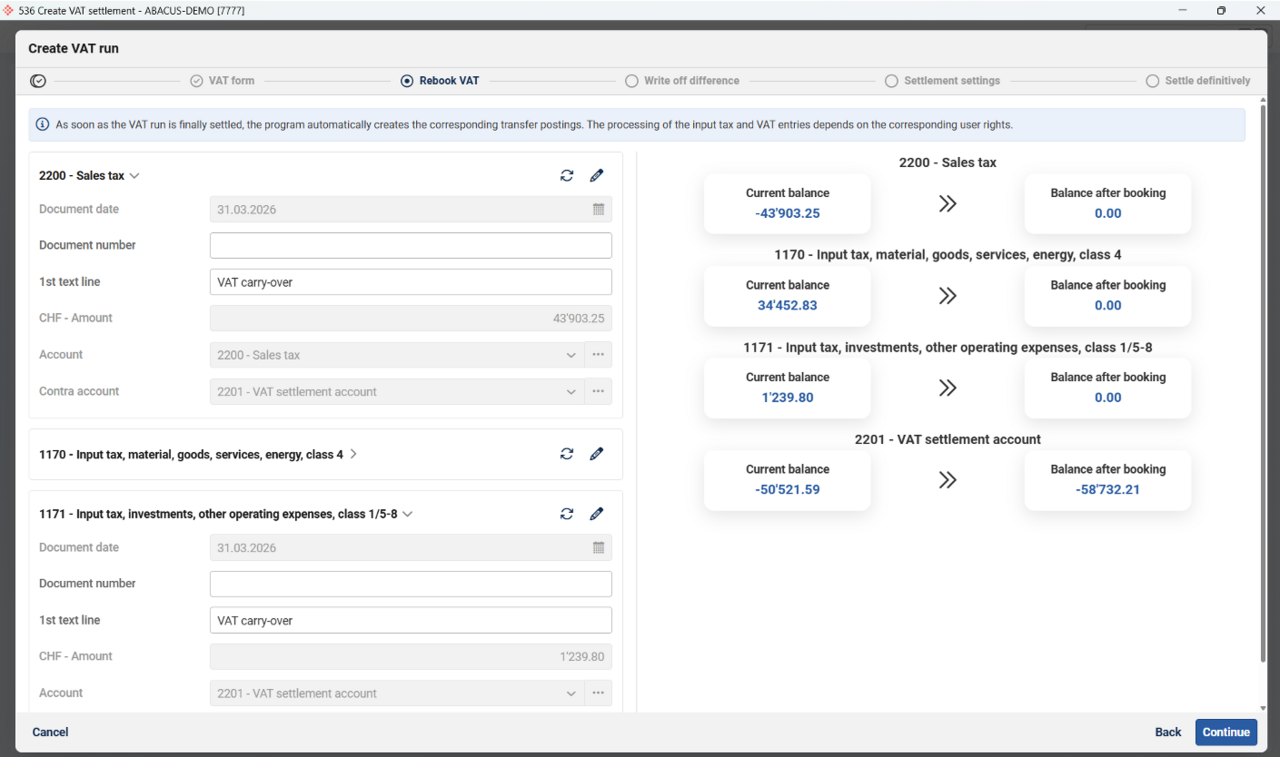The width and height of the screenshot is (1280, 757).
Task: Collapse the 2200 - Sales tax section
Action: click(134, 176)
